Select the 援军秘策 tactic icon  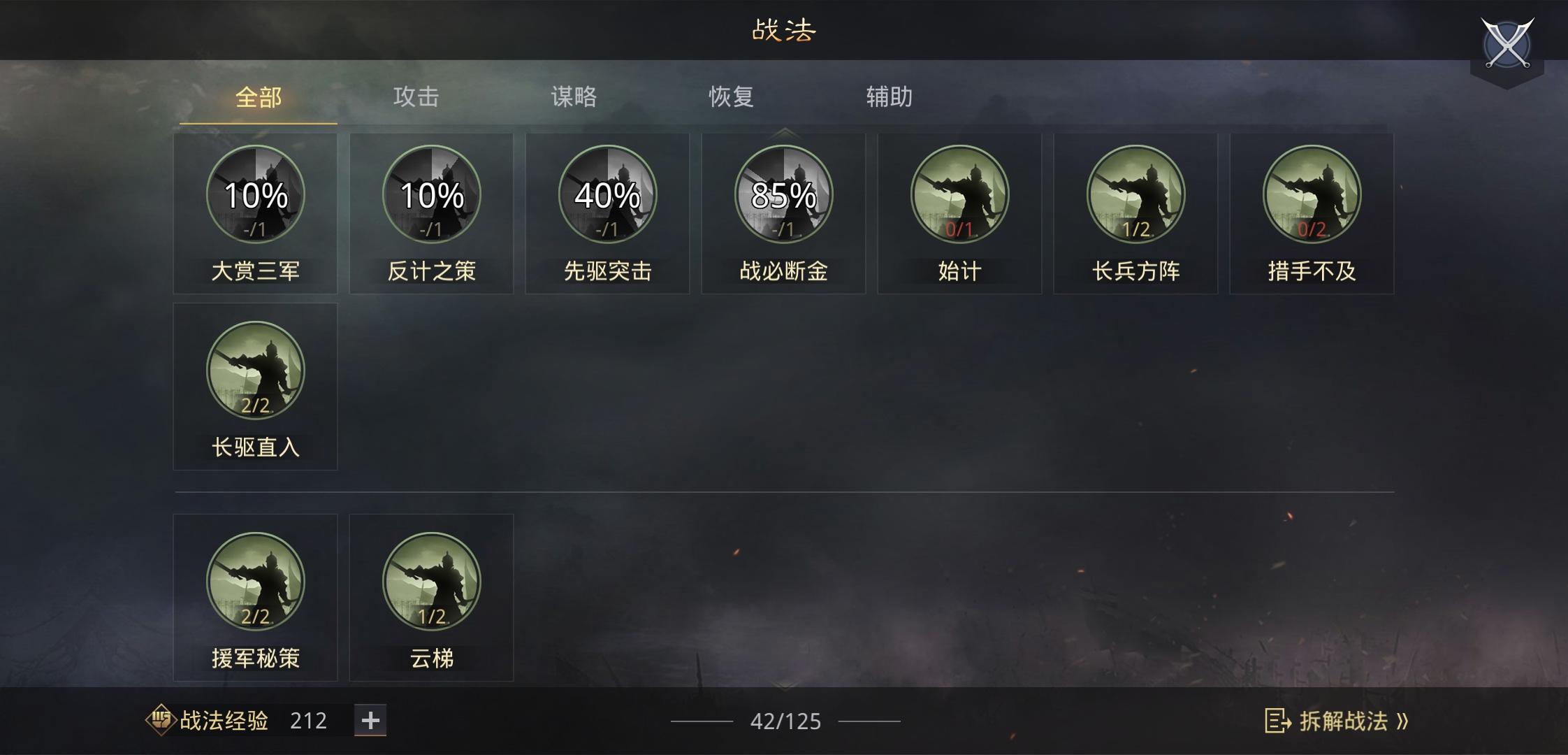click(x=255, y=582)
